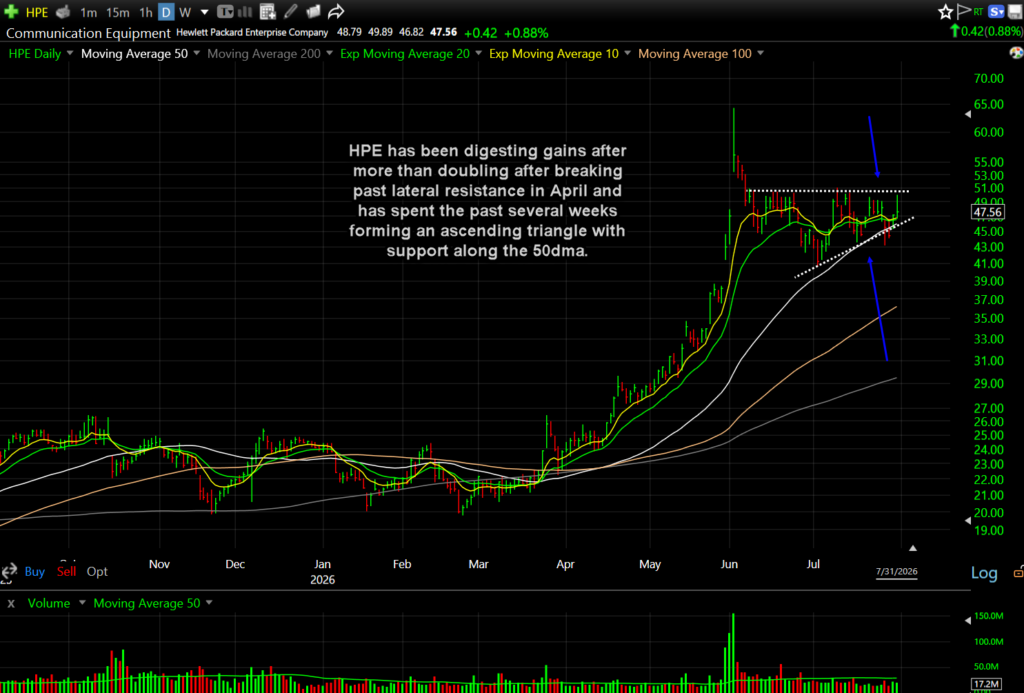Click the +0.42 change value in header
The height and width of the screenshot is (693, 1024).
pyautogui.click(x=481, y=33)
